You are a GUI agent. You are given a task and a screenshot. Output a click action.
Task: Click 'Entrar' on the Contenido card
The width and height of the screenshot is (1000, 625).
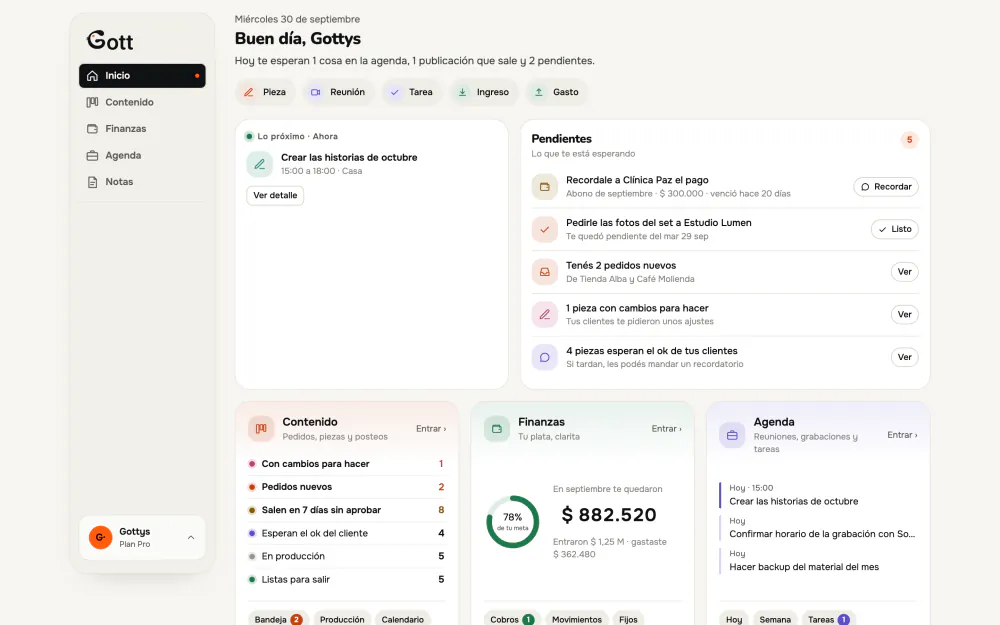[x=431, y=429]
